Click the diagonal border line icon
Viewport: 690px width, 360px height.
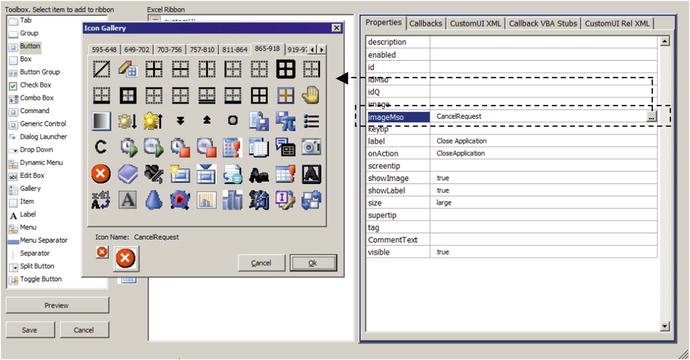coord(101,69)
